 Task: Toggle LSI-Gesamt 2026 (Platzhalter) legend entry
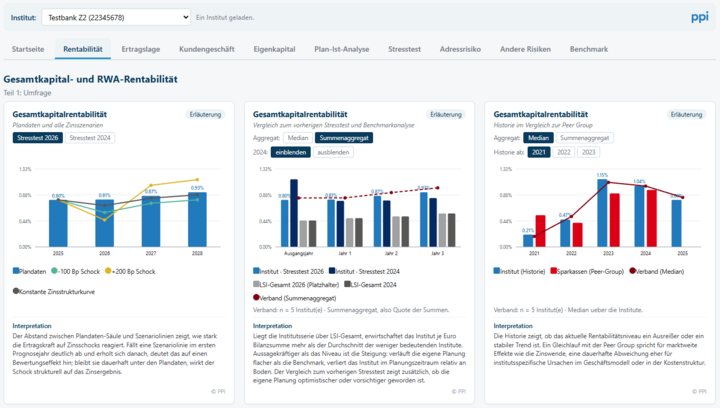click(x=296, y=285)
